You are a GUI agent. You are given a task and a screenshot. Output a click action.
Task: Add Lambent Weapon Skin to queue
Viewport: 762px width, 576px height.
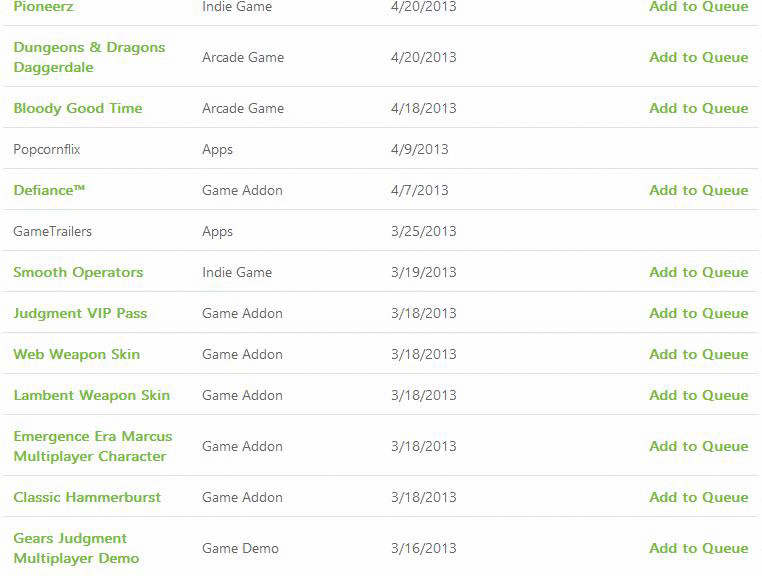pos(698,395)
